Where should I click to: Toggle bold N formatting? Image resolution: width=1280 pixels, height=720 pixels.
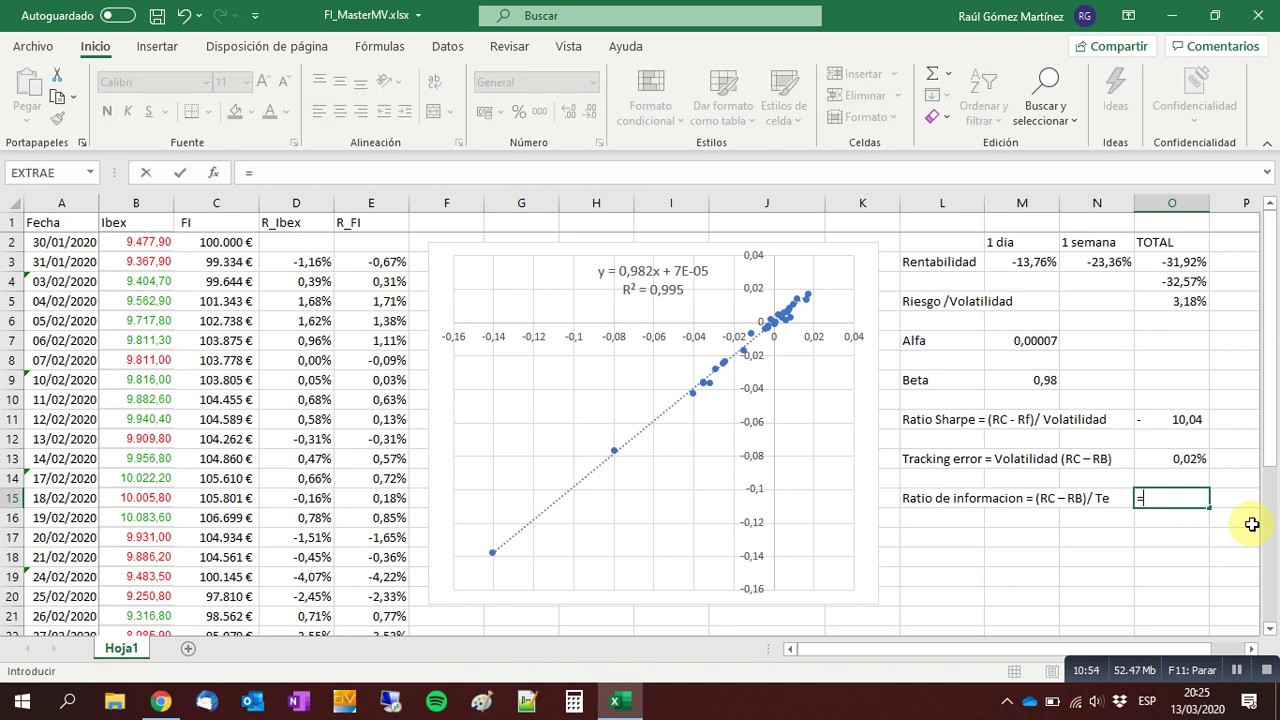click(x=107, y=112)
